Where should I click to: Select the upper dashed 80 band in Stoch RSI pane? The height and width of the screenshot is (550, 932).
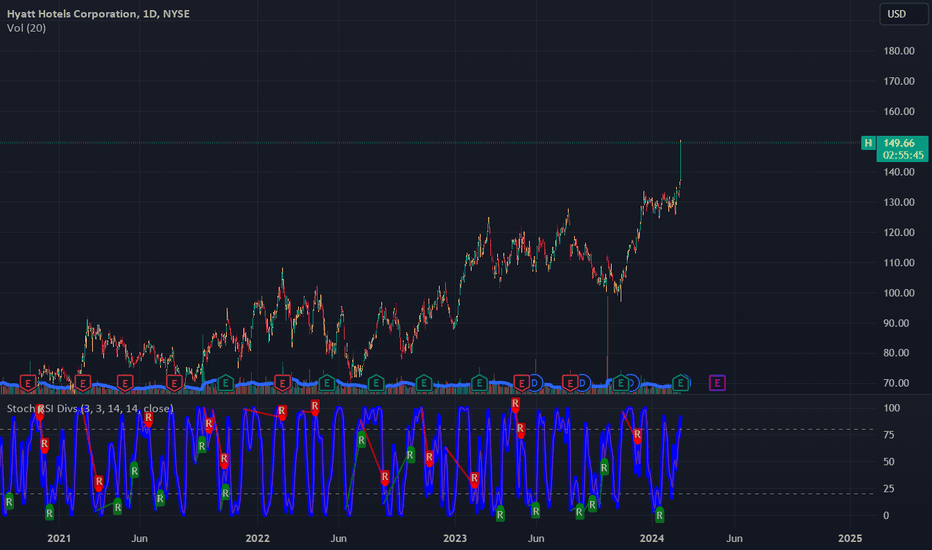point(437,429)
